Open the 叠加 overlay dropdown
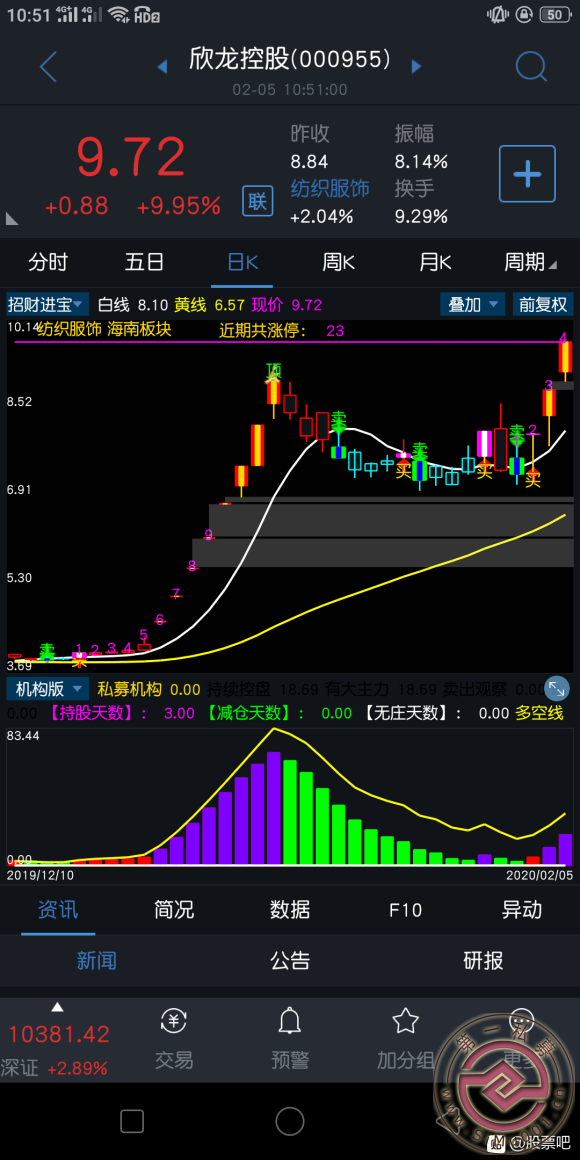The width and height of the screenshot is (580, 1160). point(473,304)
